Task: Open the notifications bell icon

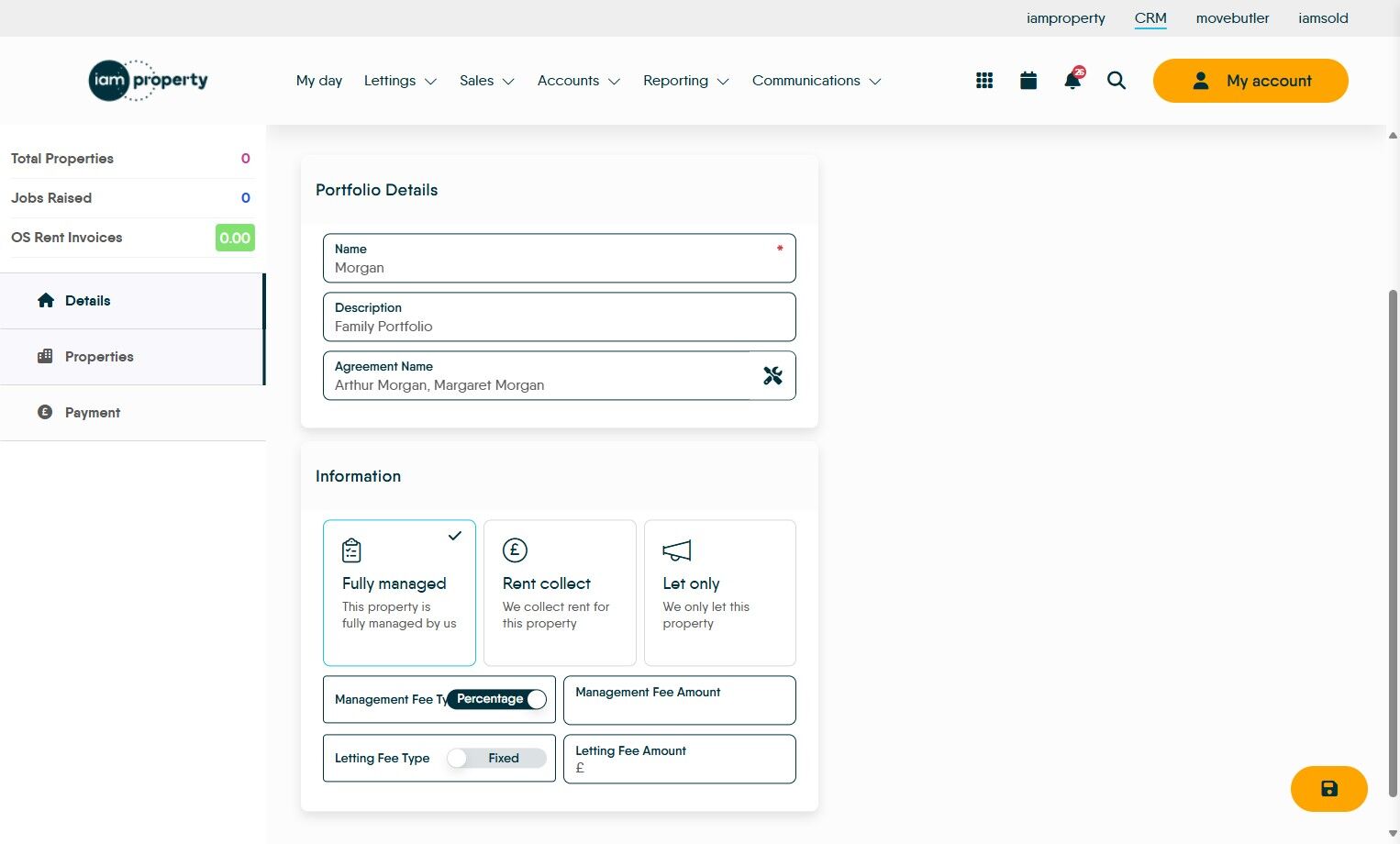Action: click(x=1072, y=80)
